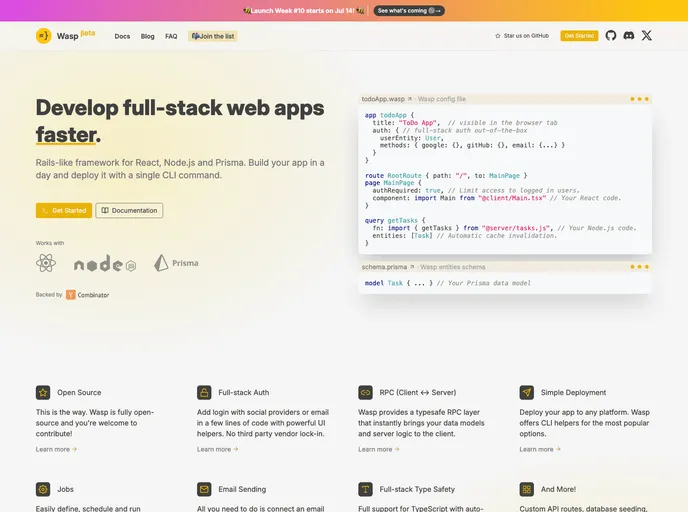Click the model Task code line
688x512 pixels.
point(448,283)
